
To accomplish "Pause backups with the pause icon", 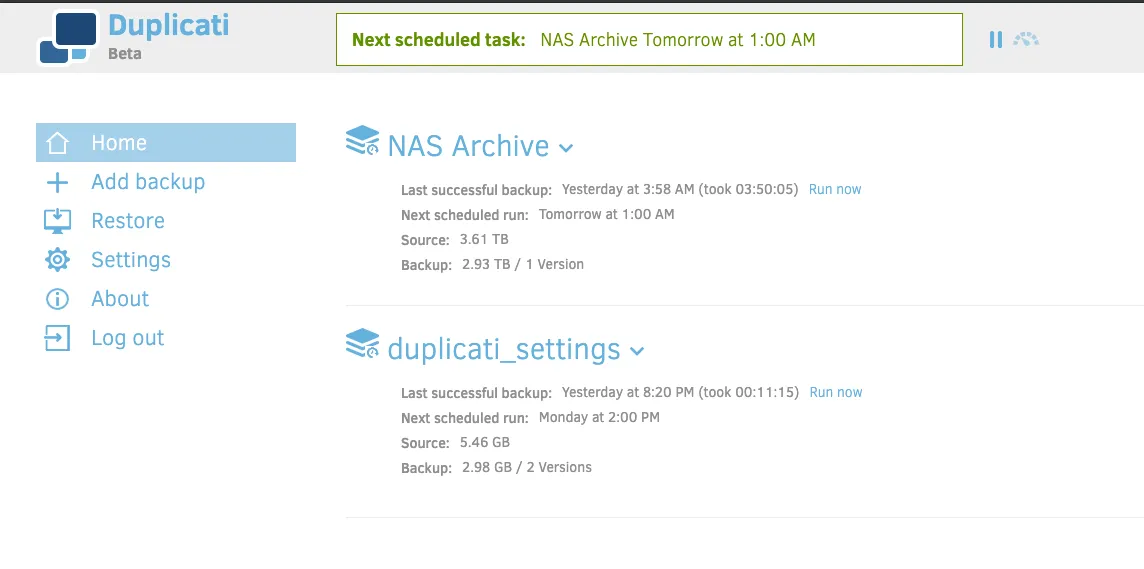I will [x=996, y=39].
